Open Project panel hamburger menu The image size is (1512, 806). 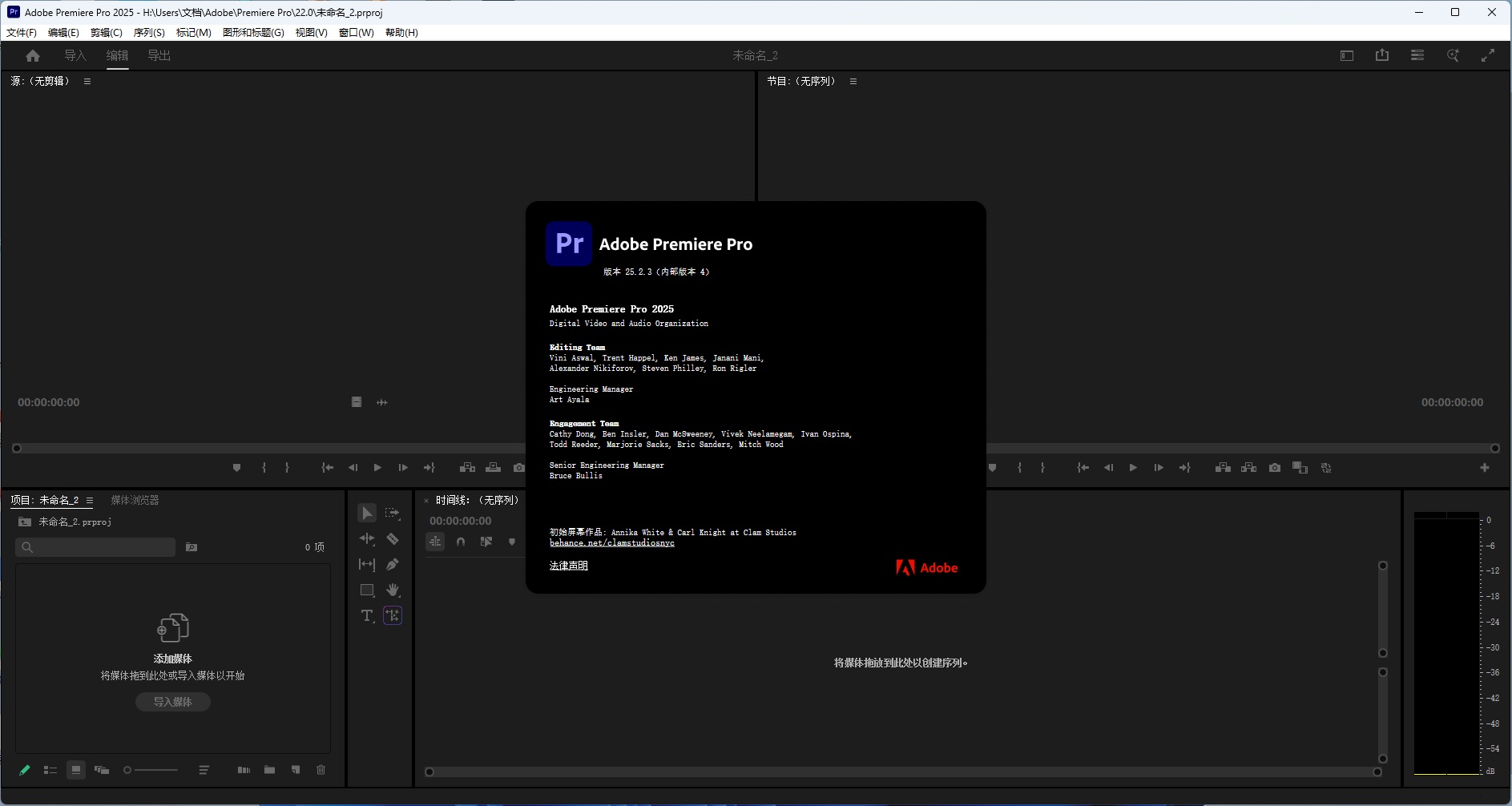90,500
